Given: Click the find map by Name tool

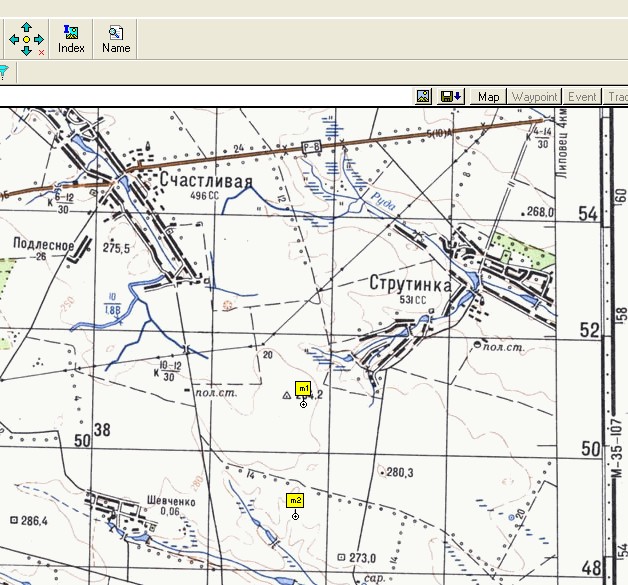Looking at the screenshot, I should pyautogui.click(x=116, y=40).
